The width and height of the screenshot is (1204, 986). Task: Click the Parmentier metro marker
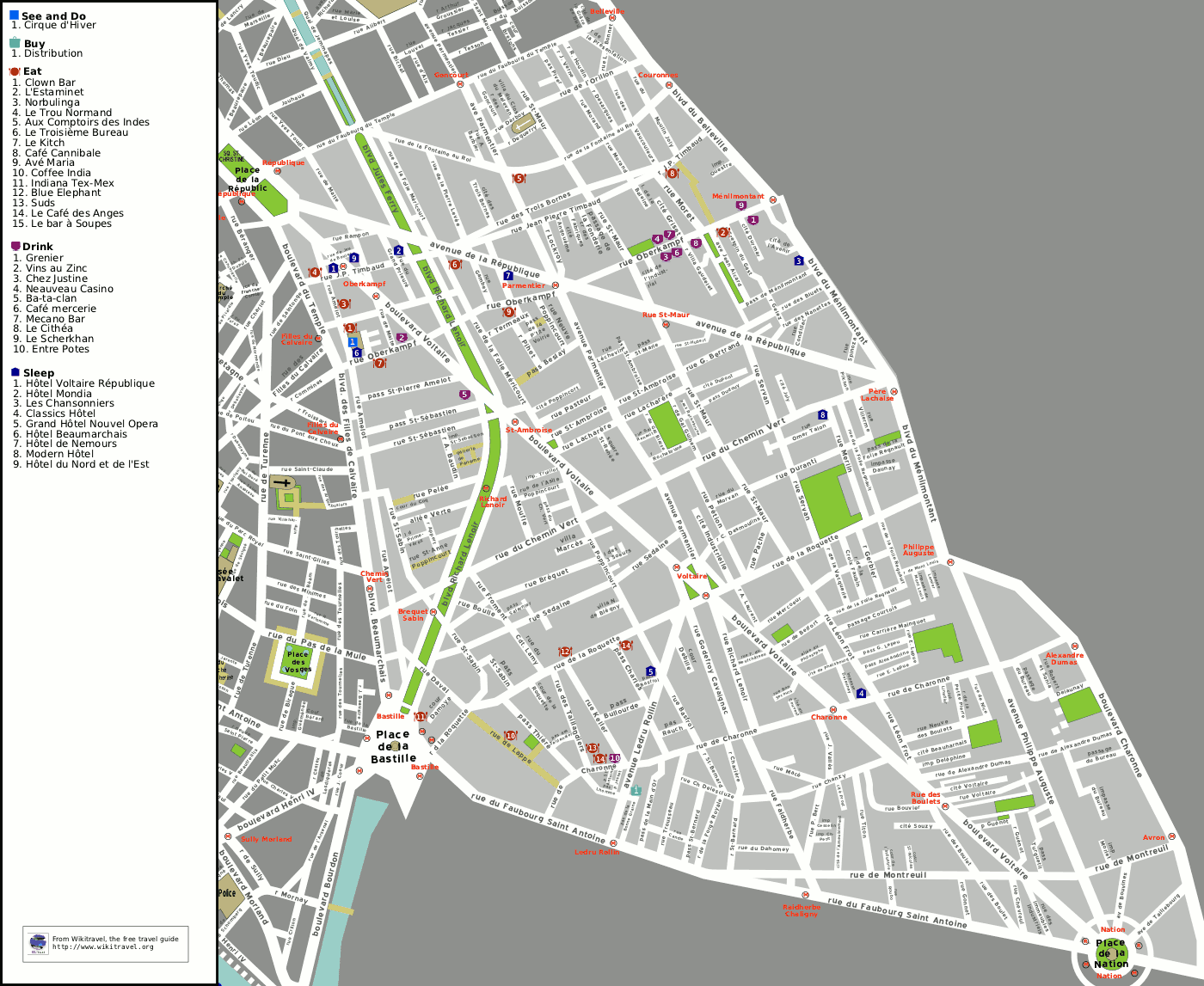[556, 285]
